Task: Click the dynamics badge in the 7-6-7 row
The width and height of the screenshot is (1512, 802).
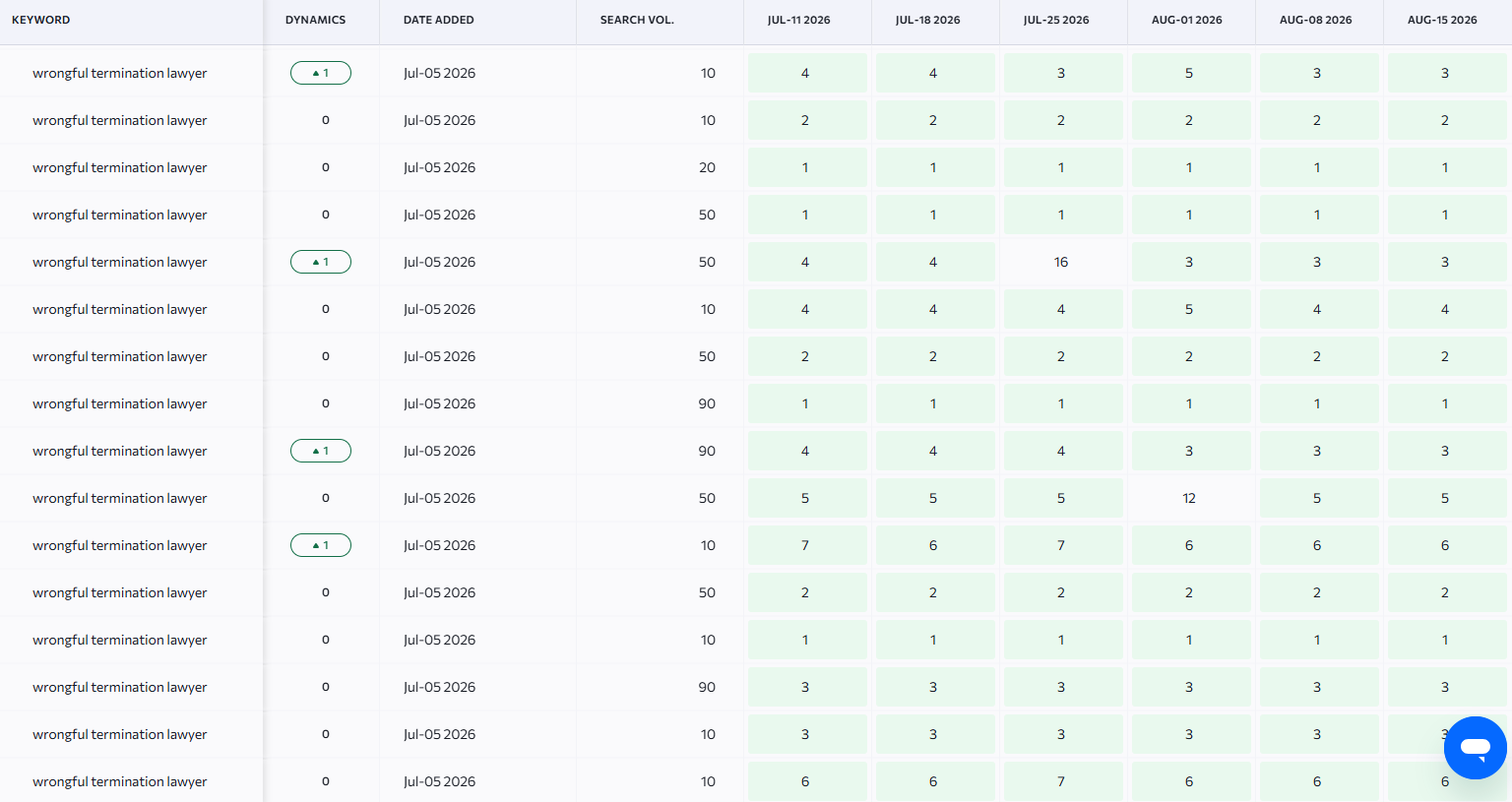Action: [321, 545]
